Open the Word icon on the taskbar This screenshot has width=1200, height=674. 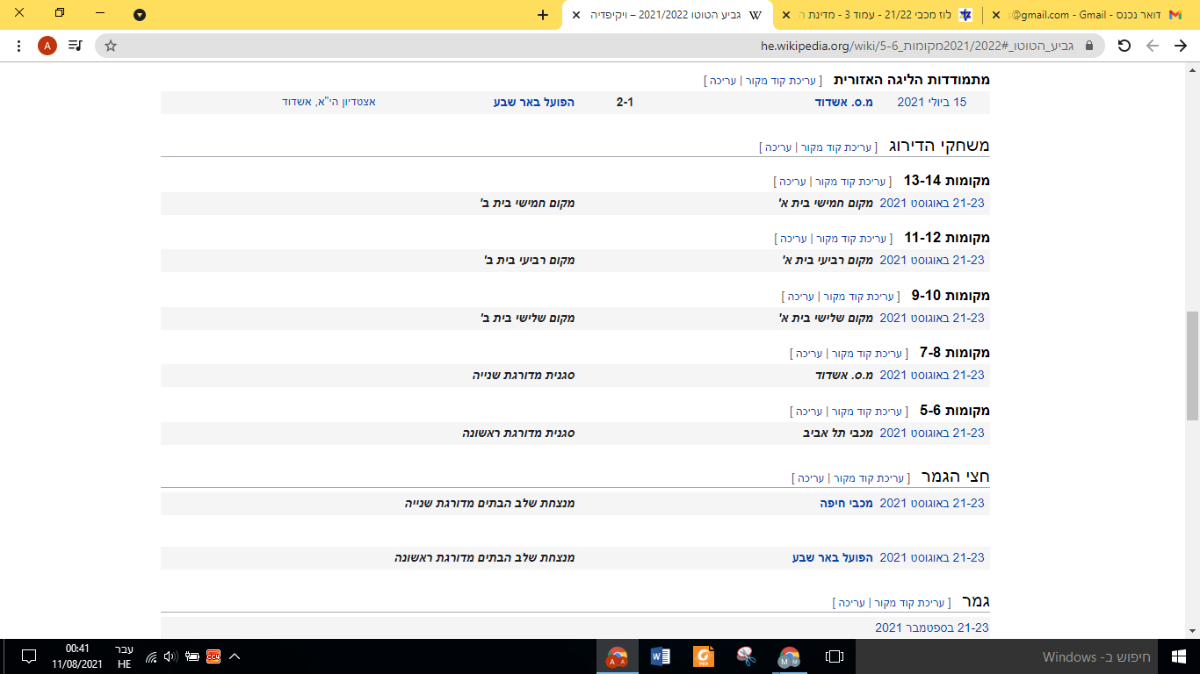(x=660, y=657)
